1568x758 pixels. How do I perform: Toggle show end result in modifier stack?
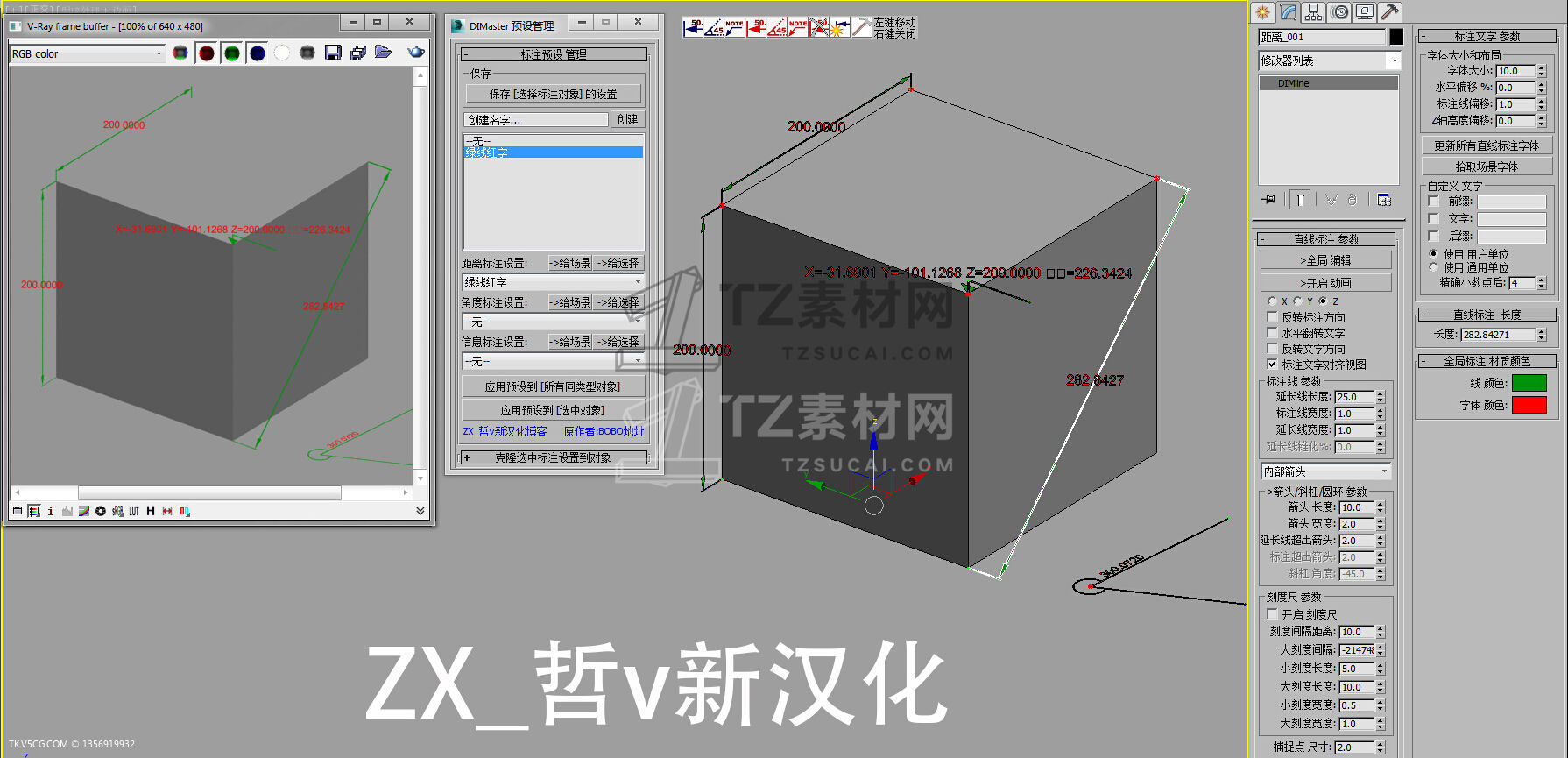[x=1301, y=200]
